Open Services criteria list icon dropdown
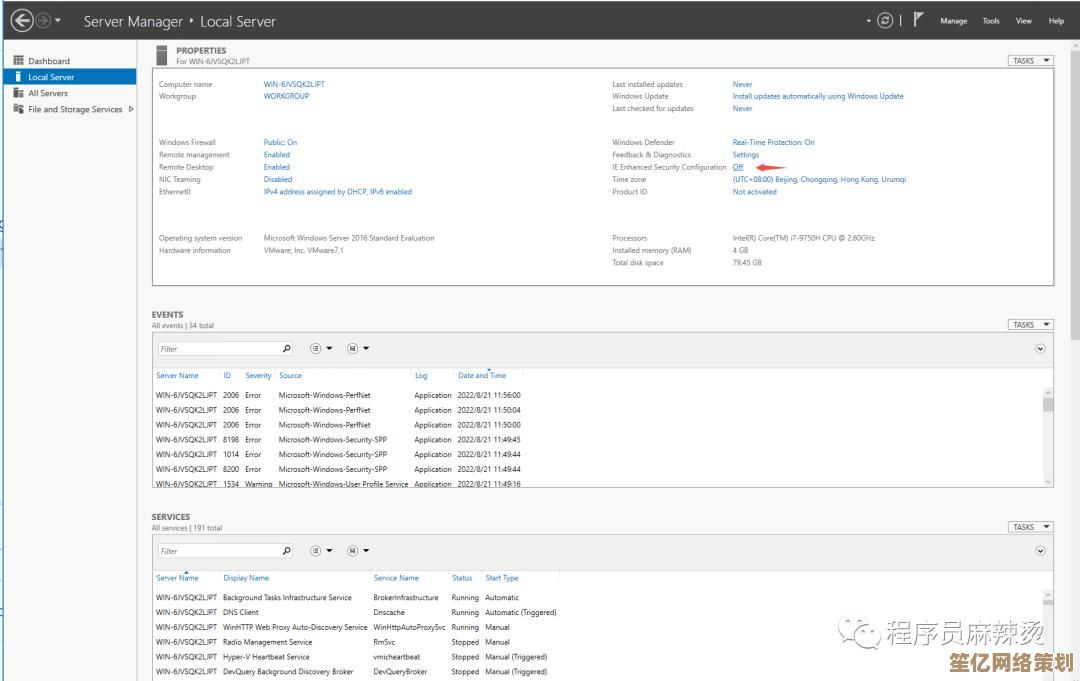The height and width of the screenshot is (681, 1080). pyautogui.click(x=321, y=551)
